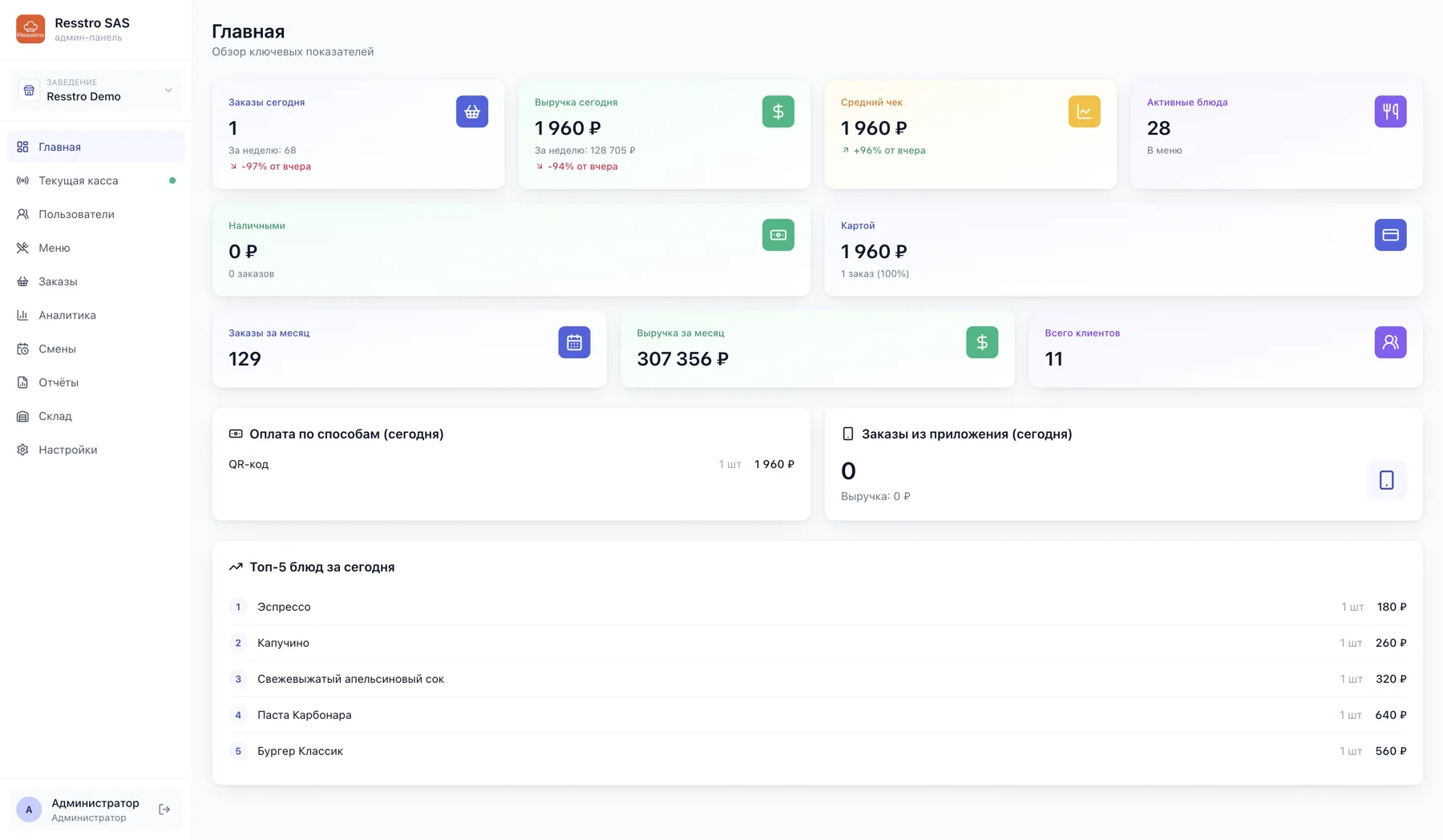
Task: Go to Аналитика in sidebar
Action: [x=95, y=315]
